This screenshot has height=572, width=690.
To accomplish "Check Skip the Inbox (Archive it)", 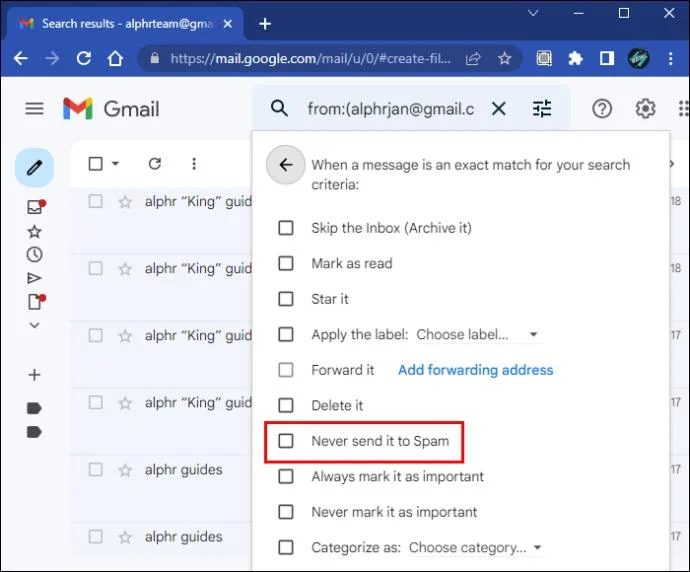I will coord(286,228).
